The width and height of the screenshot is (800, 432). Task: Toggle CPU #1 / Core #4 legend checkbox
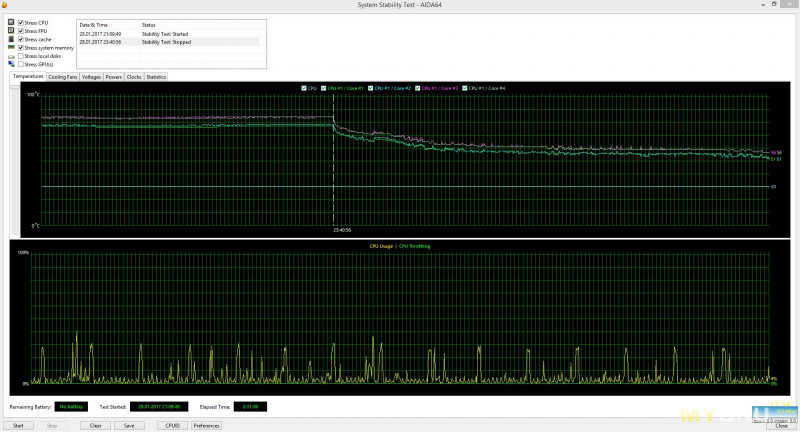(465, 88)
